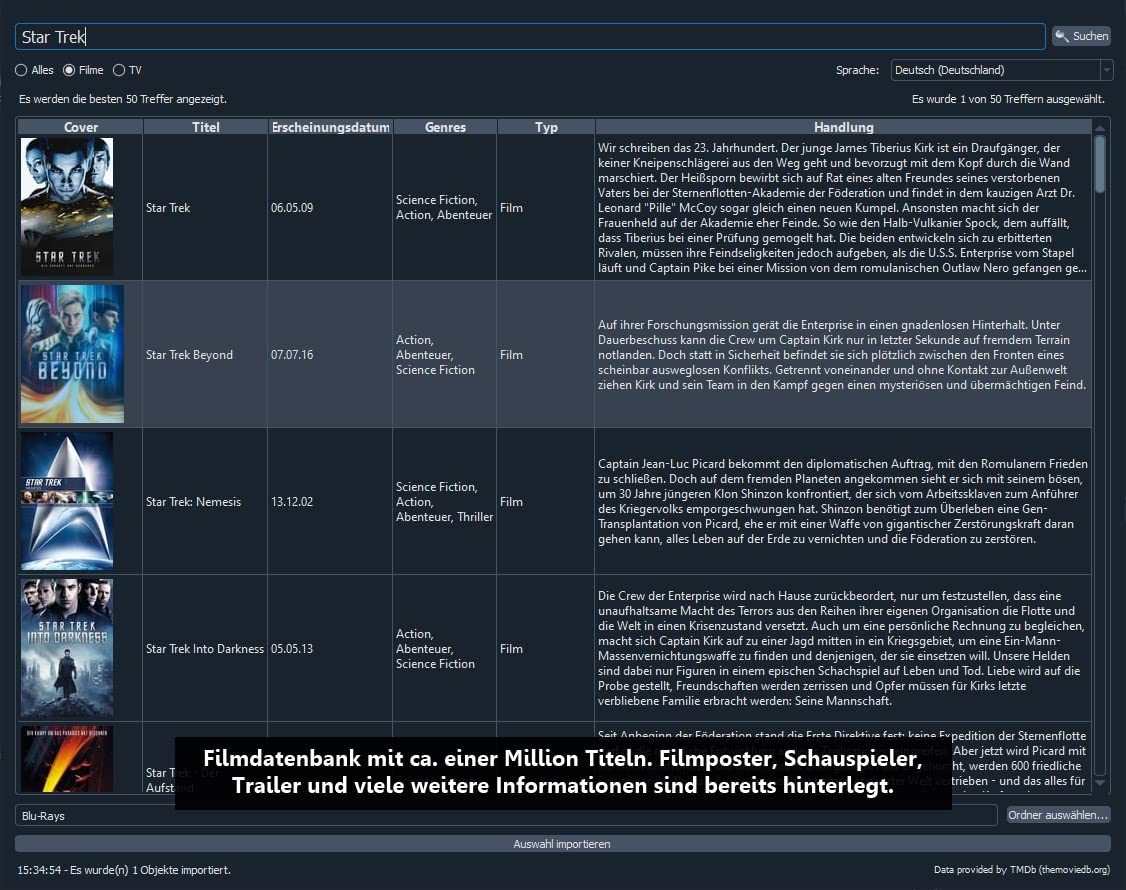Click the Blu-Rays folder path field
Screen dimensions: 1126x890
coord(506,815)
